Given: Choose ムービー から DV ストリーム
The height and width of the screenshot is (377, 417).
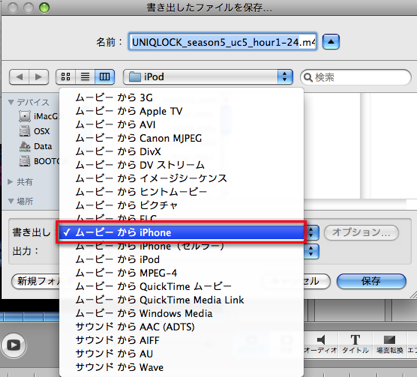Looking at the screenshot, I should click(x=181, y=165).
